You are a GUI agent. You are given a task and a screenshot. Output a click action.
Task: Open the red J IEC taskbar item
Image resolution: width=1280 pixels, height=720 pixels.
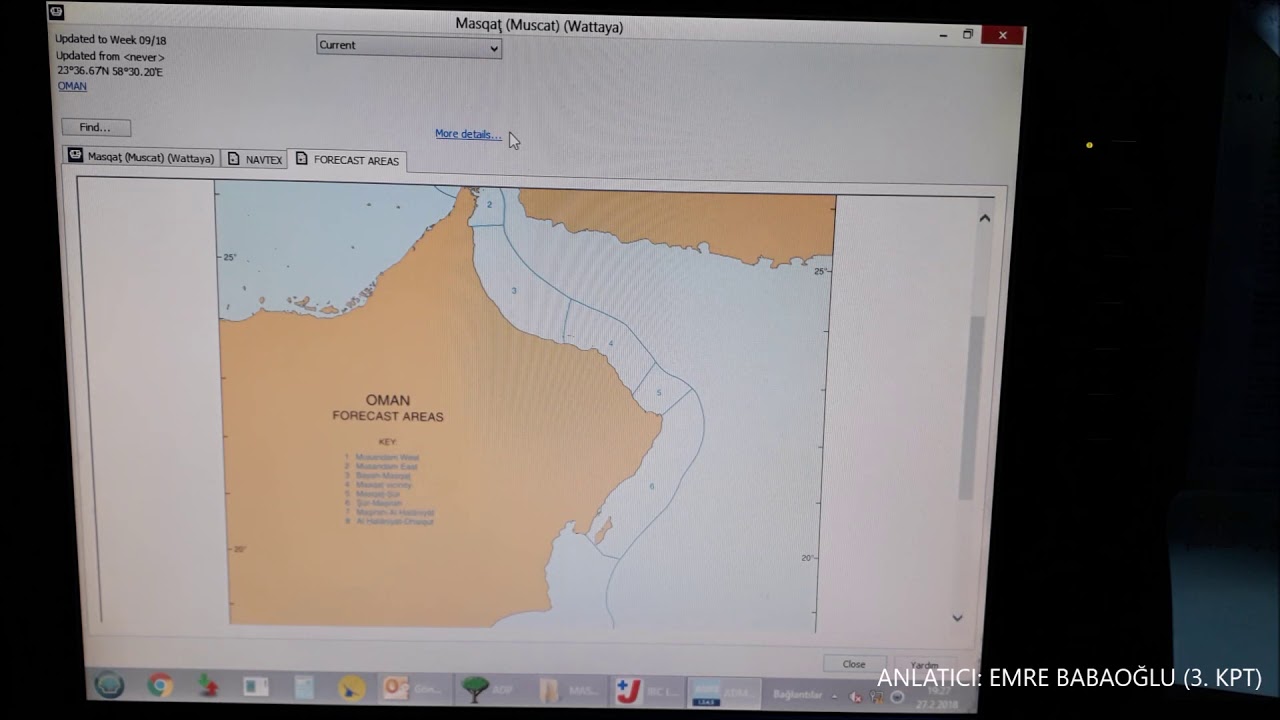coord(647,691)
